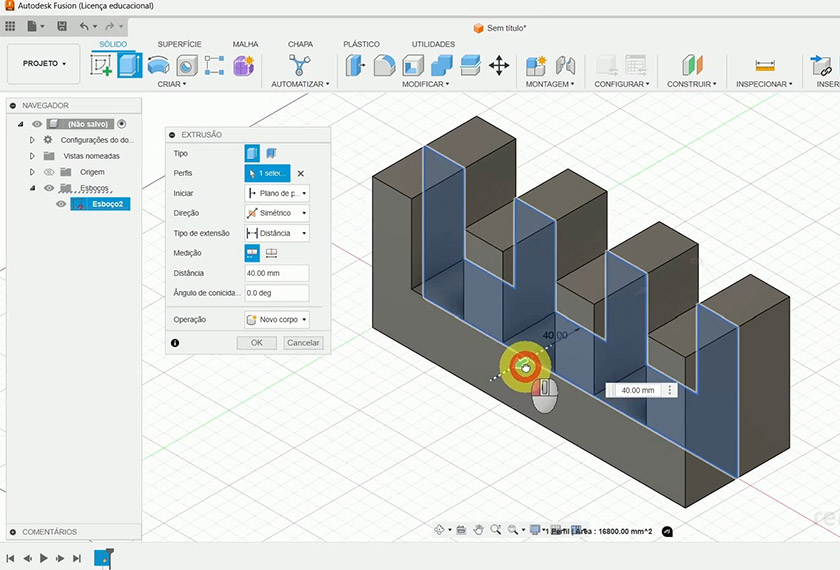Clear the Perfis selection with X
The image size is (840, 570).
point(300,174)
